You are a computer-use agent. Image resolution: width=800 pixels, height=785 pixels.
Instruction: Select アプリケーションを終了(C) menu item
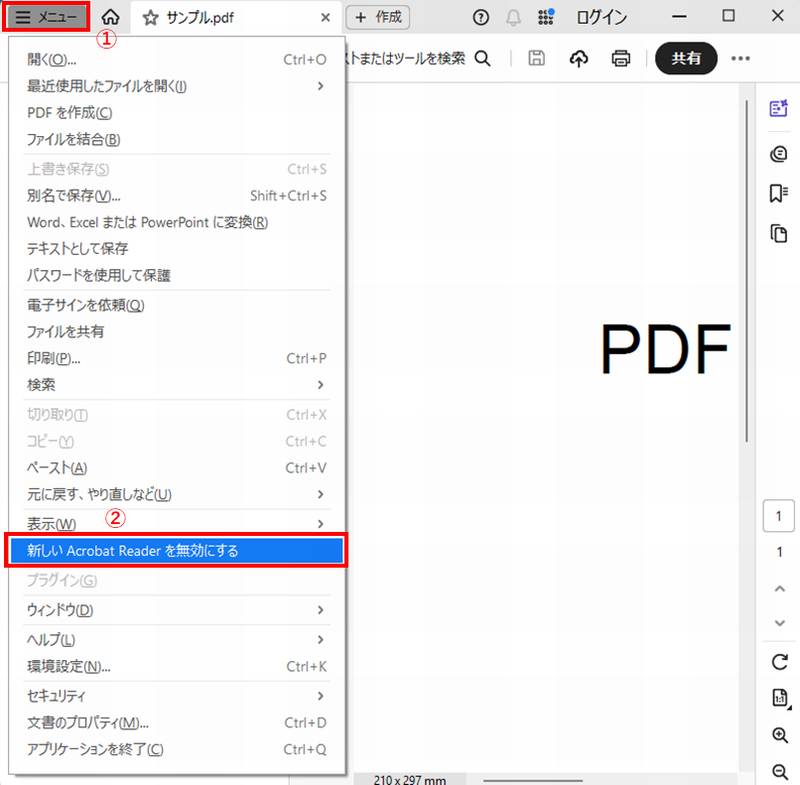[x=177, y=749]
